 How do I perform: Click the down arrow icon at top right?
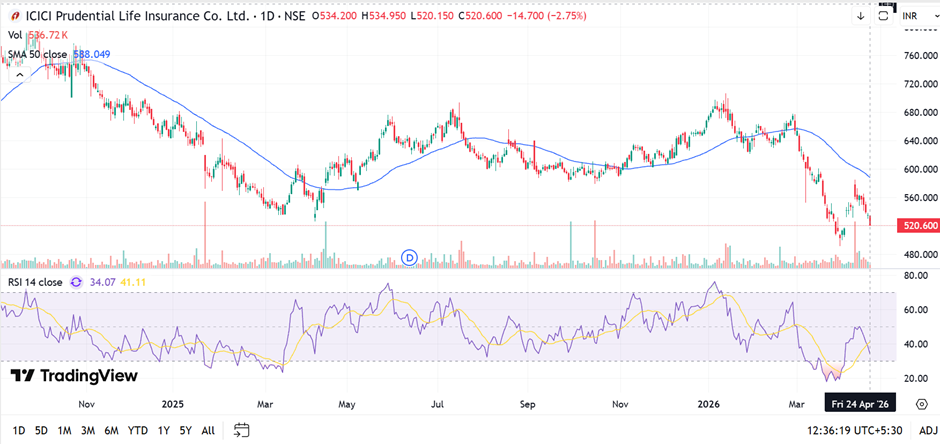point(860,15)
